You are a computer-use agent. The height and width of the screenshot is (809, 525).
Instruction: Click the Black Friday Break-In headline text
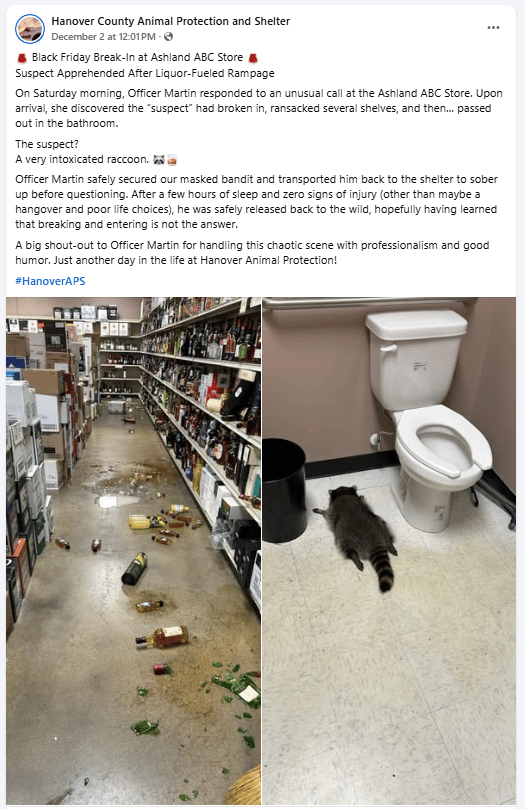click(137, 57)
